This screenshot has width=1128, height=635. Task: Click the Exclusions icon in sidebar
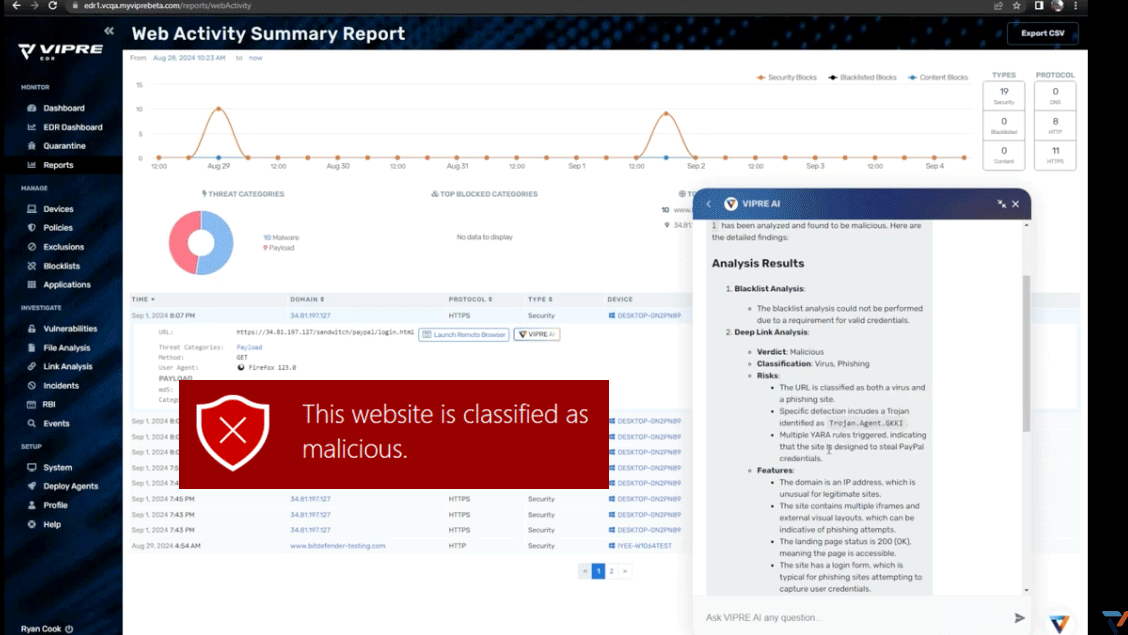[32, 247]
